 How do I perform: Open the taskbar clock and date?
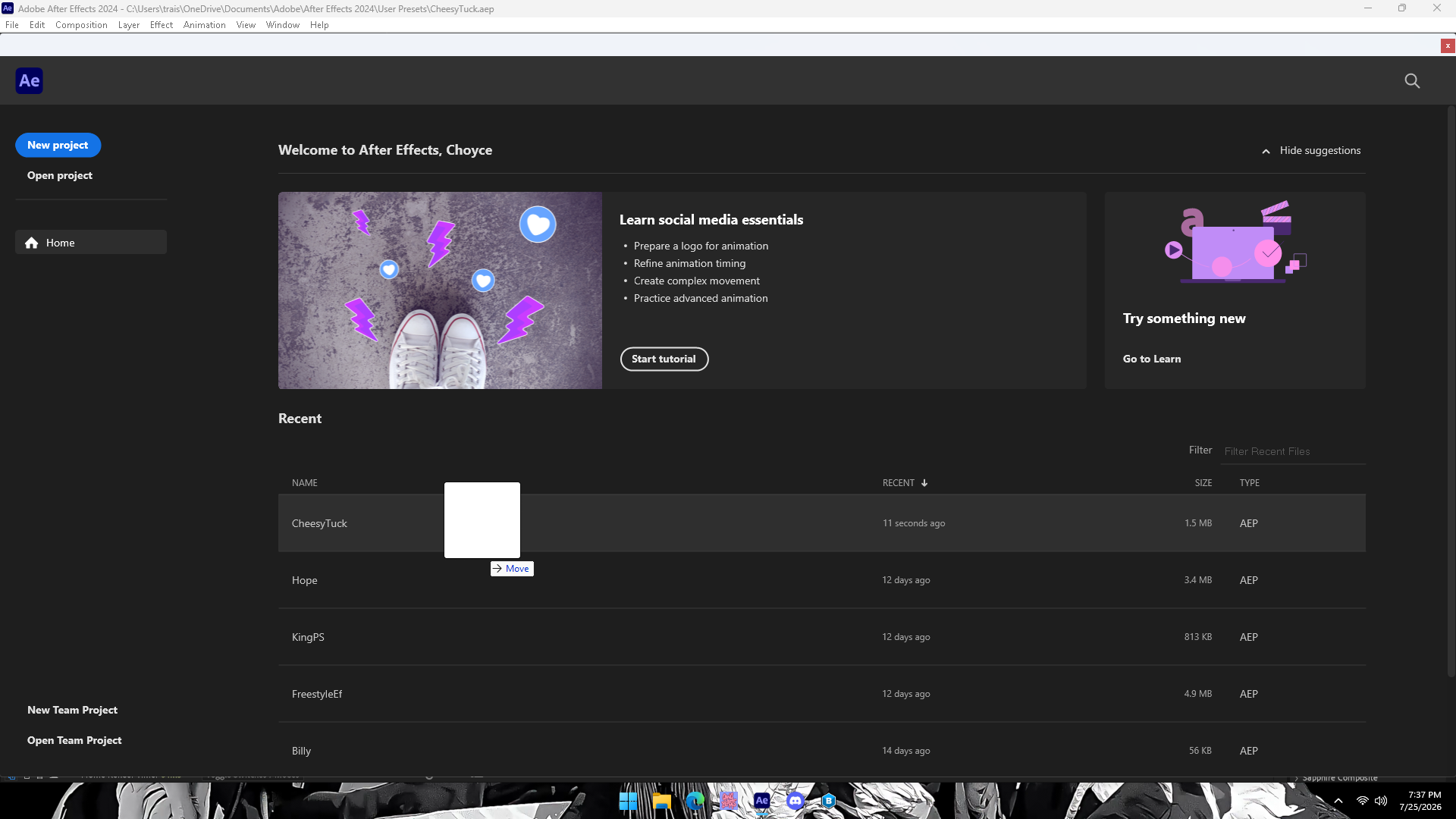tap(1421, 801)
